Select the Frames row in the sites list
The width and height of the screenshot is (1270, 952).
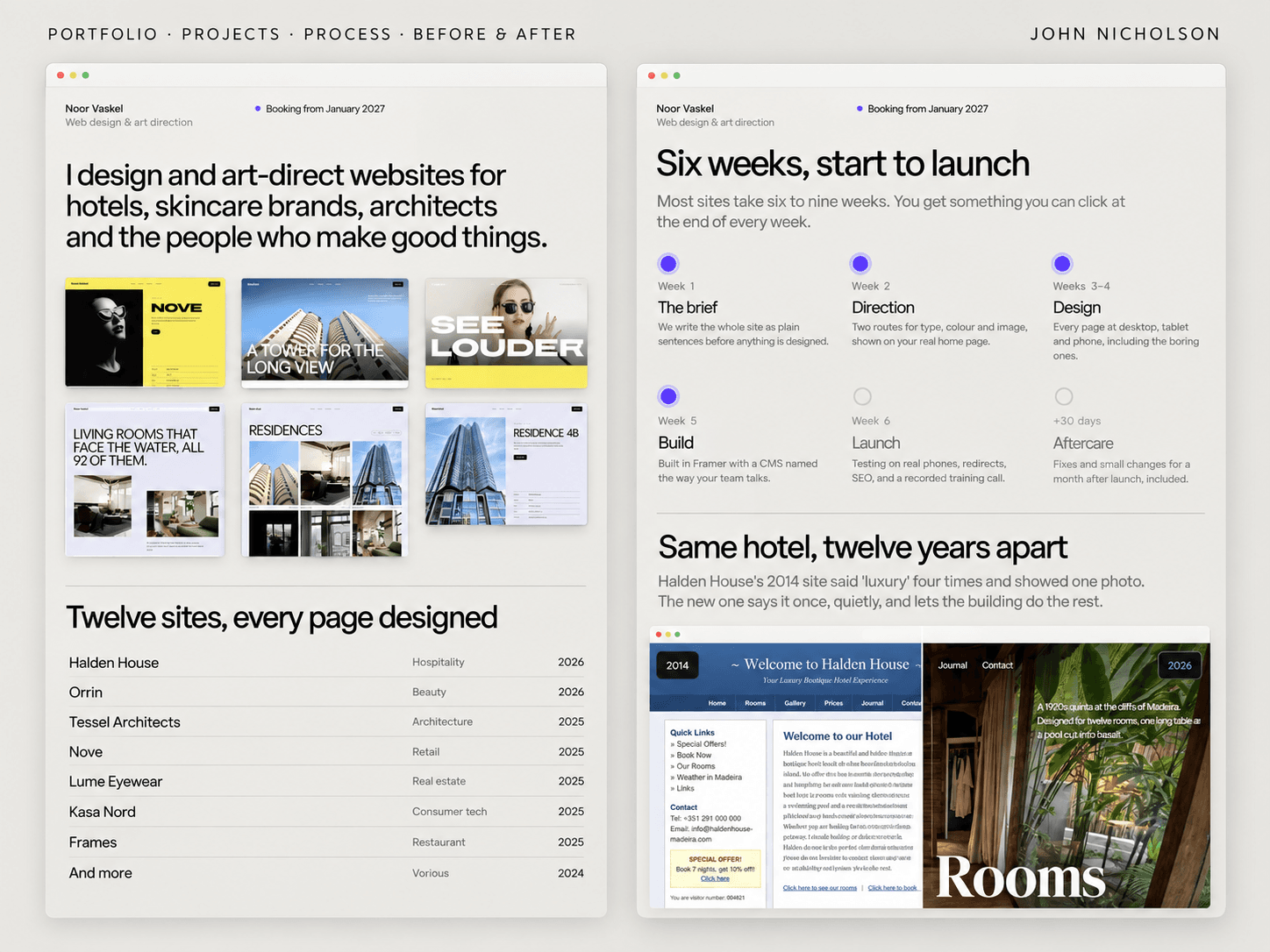(x=326, y=842)
